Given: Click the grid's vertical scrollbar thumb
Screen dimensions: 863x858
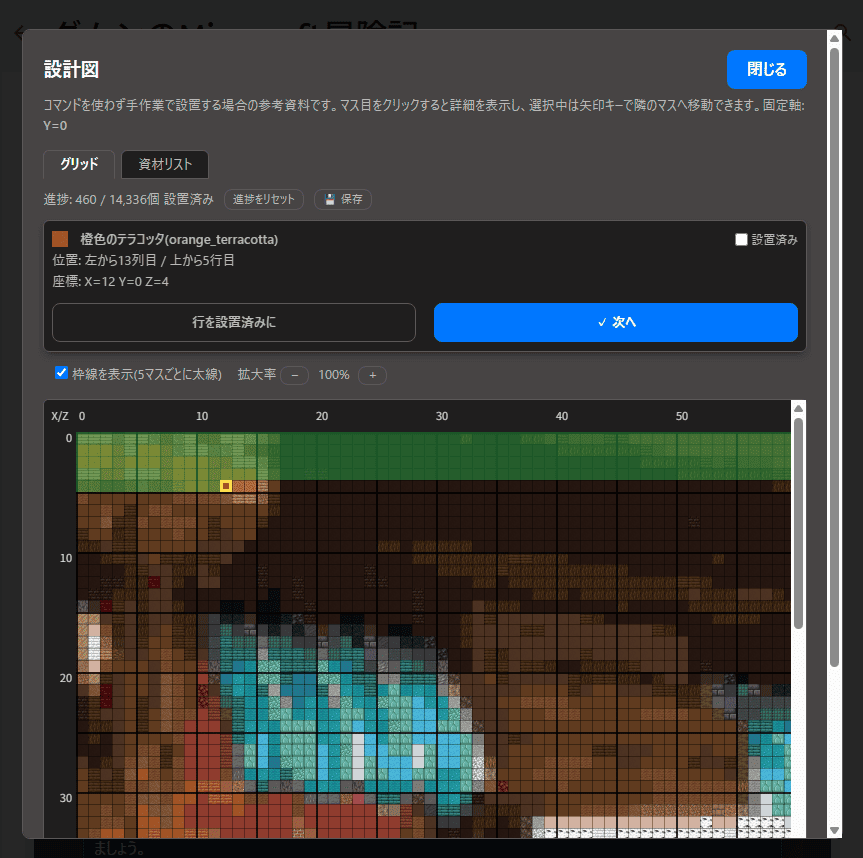Looking at the screenshot, I should point(798,523).
